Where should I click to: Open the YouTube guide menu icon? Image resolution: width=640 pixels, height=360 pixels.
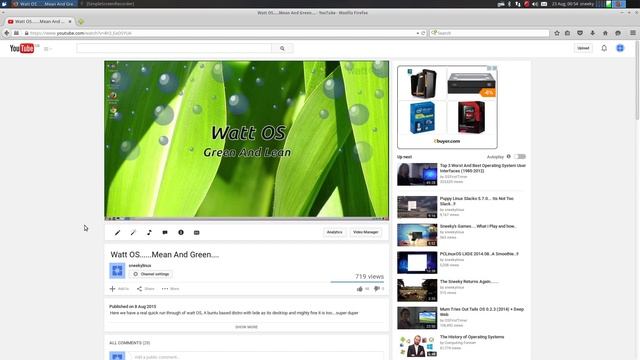click(x=47, y=49)
